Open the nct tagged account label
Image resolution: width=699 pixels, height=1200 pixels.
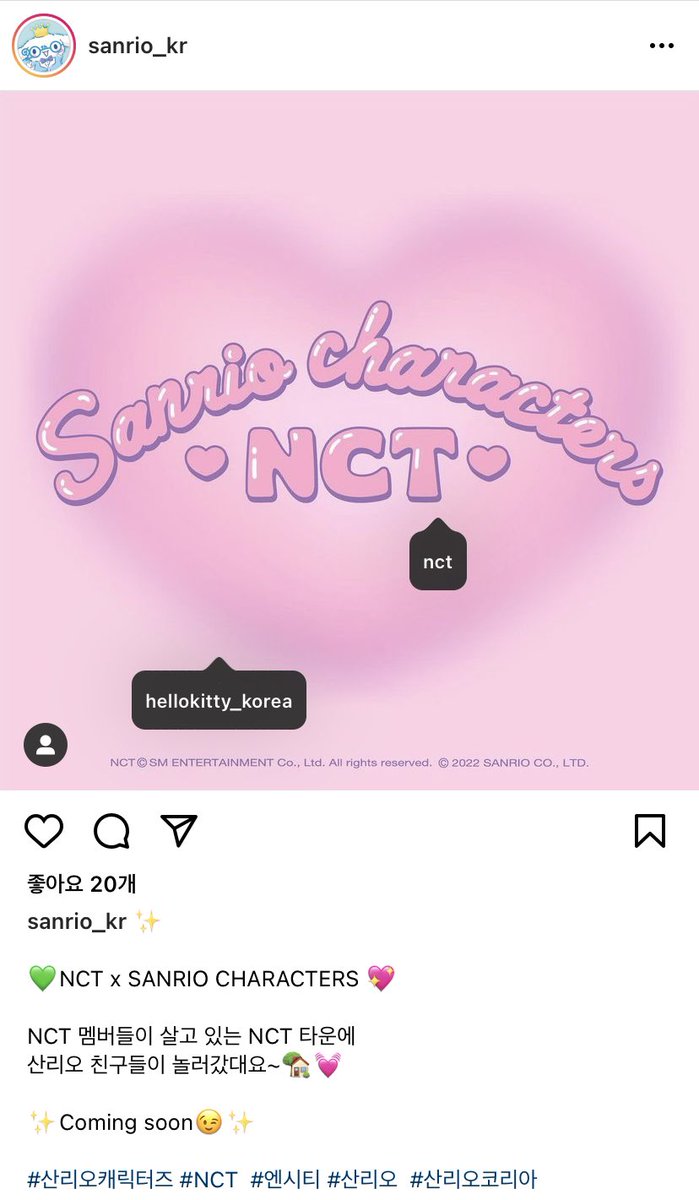point(438,562)
